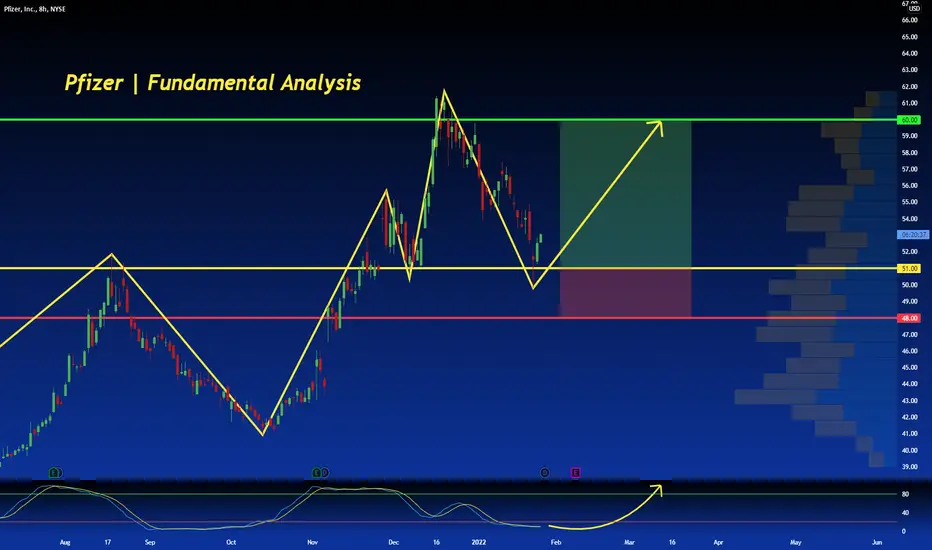Click the Apr label on time axis
Image resolution: width=932 pixels, height=550 pixels.
pos(718,542)
